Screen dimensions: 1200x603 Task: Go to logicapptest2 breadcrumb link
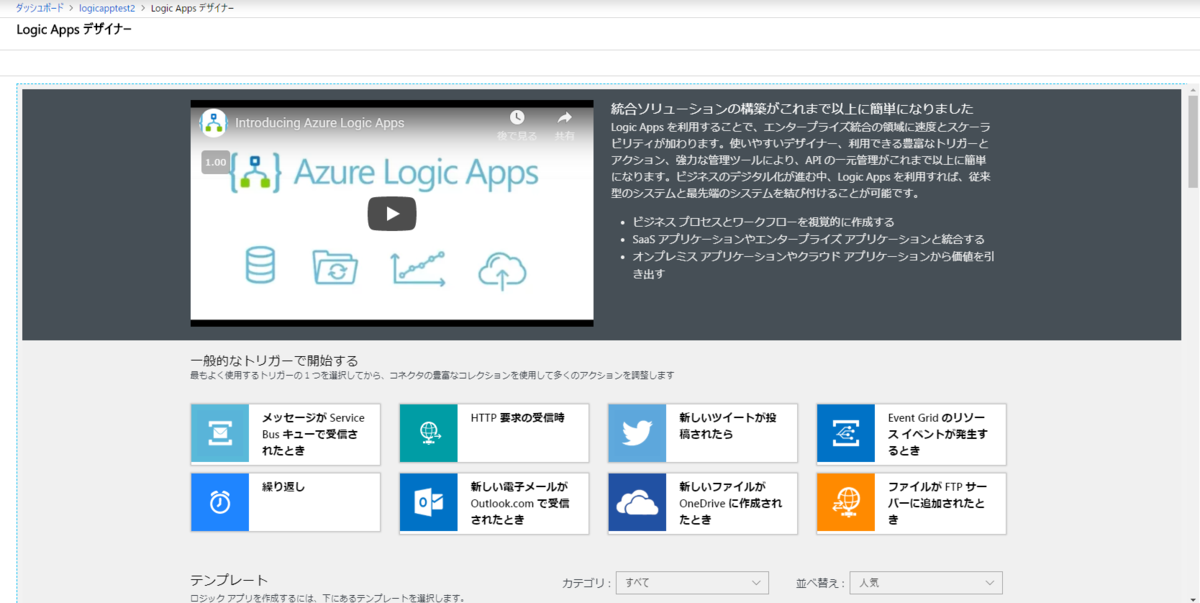[107, 8]
